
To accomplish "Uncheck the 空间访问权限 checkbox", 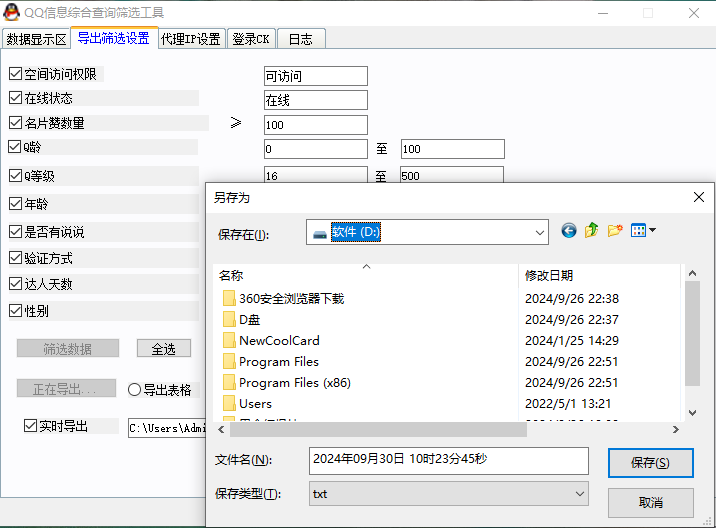I will point(15,74).
